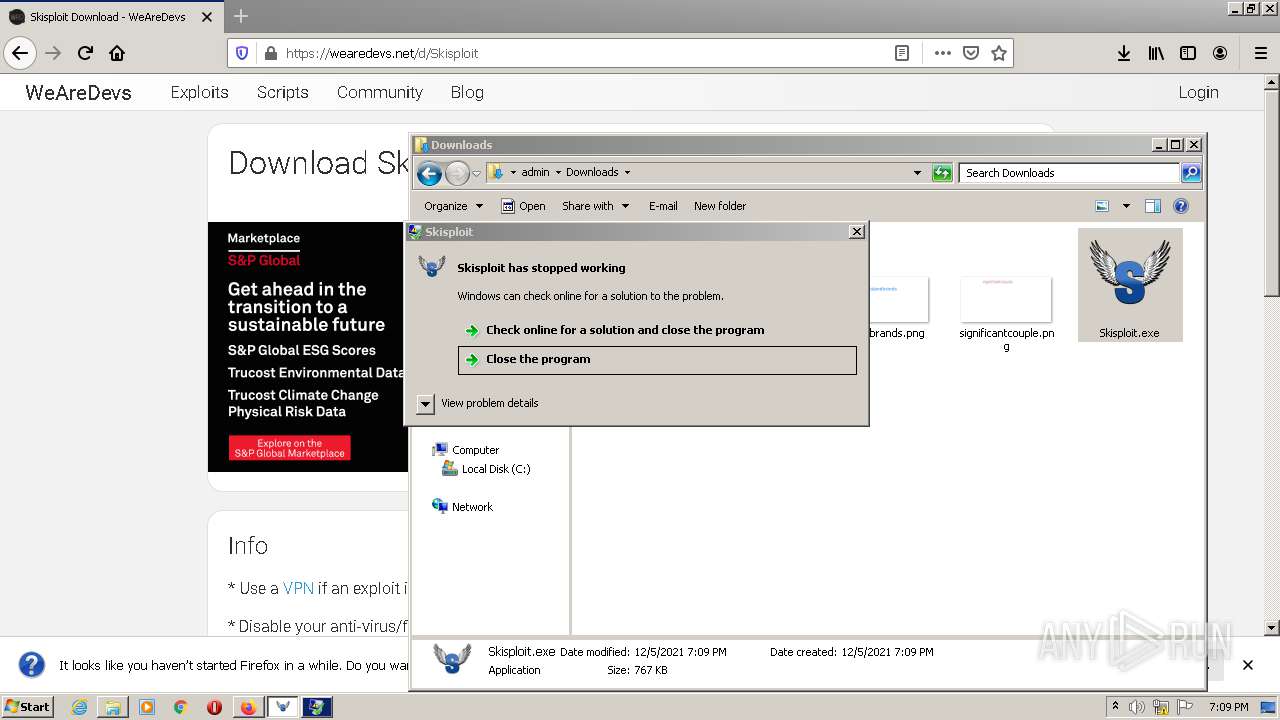Screen dimensions: 1280x720
Task: Open view options dropdown arrow
Action: pos(1126,206)
